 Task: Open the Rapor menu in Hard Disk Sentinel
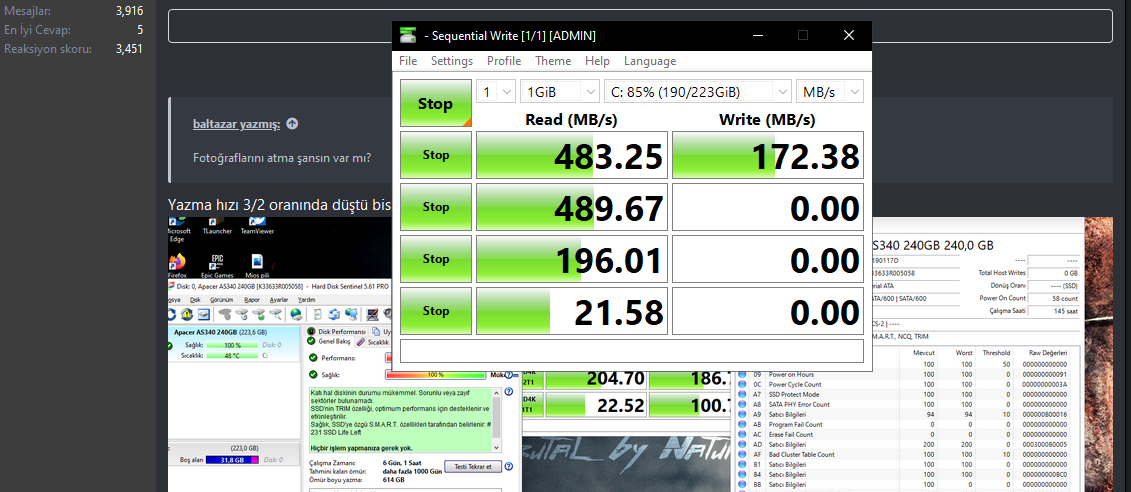(x=252, y=299)
